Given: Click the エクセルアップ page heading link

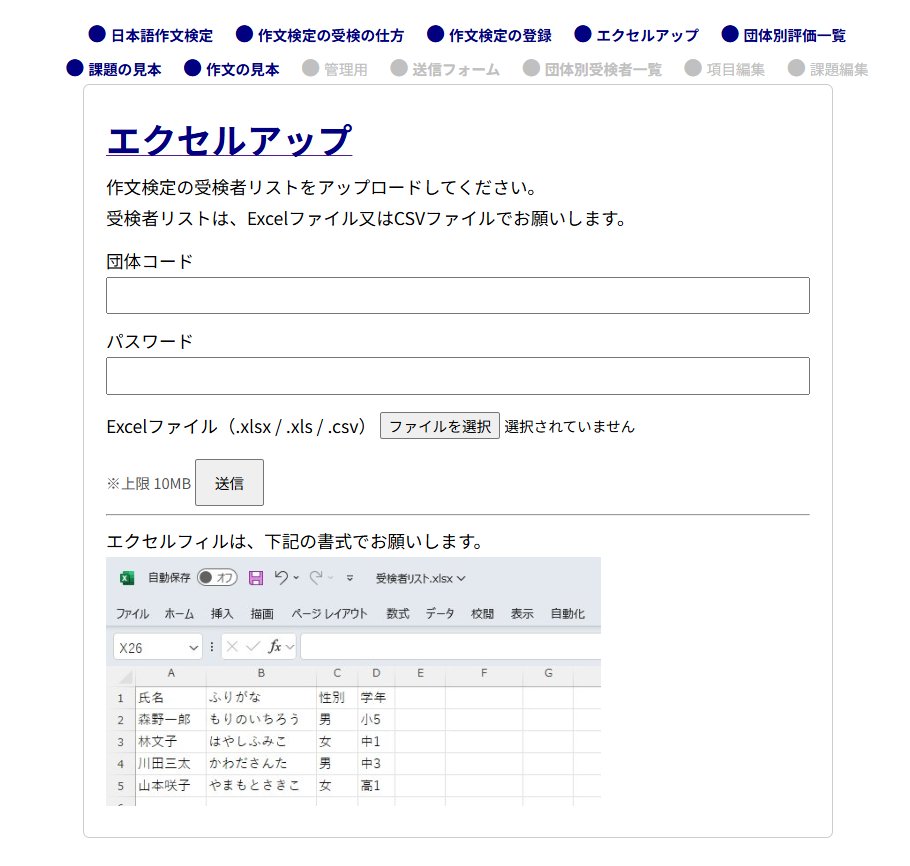Looking at the screenshot, I should point(229,140).
